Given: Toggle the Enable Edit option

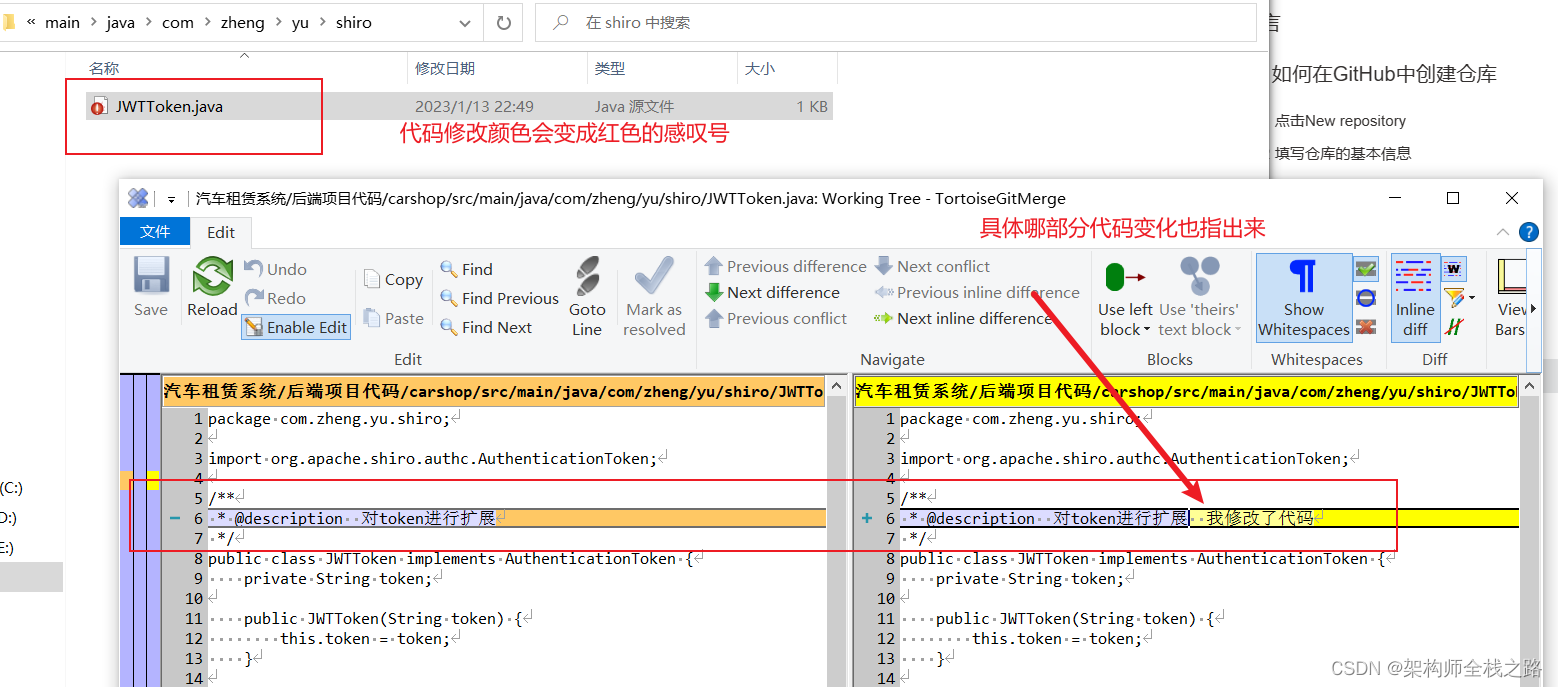Looking at the screenshot, I should (x=296, y=327).
